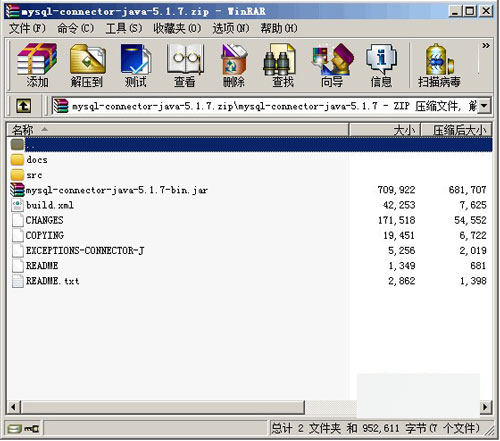The height and width of the screenshot is (441, 500).
Task: Show archive Info (信息) icon
Action: pyautogui.click(x=381, y=65)
